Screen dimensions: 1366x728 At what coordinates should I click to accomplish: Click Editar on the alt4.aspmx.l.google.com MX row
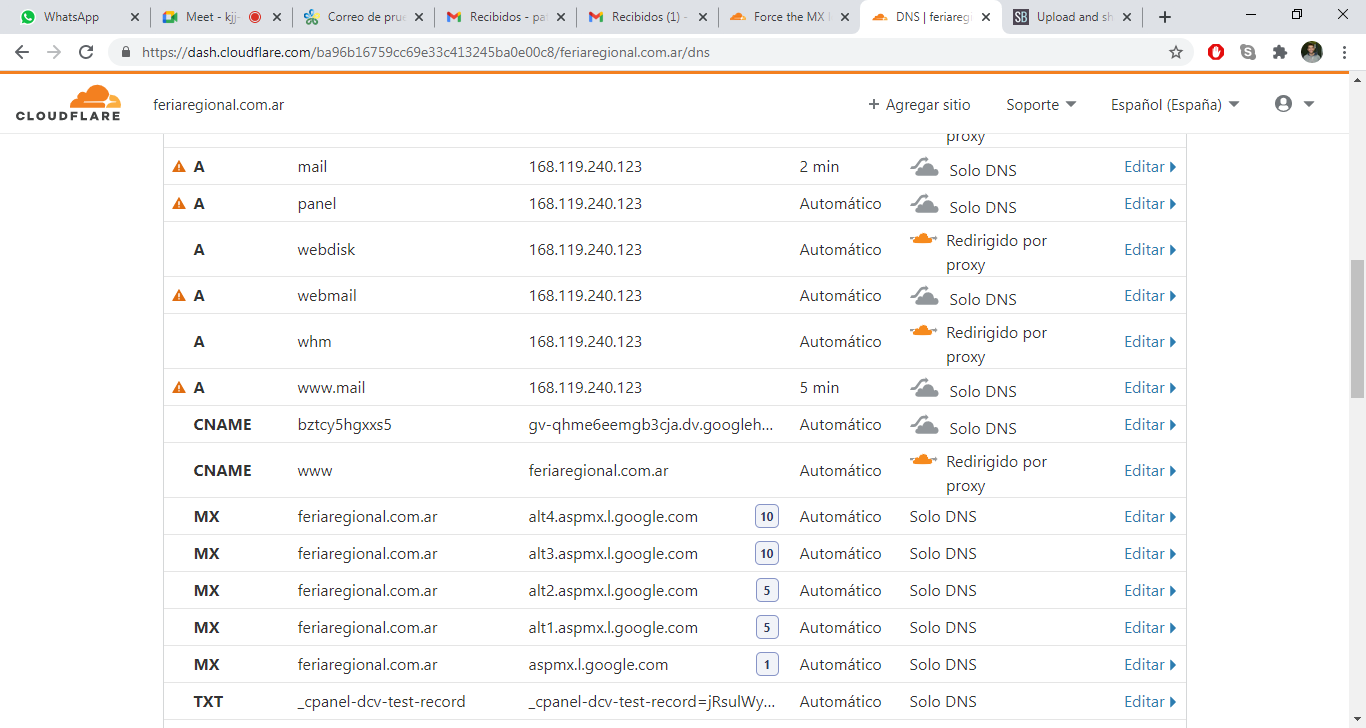[x=1150, y=517]
